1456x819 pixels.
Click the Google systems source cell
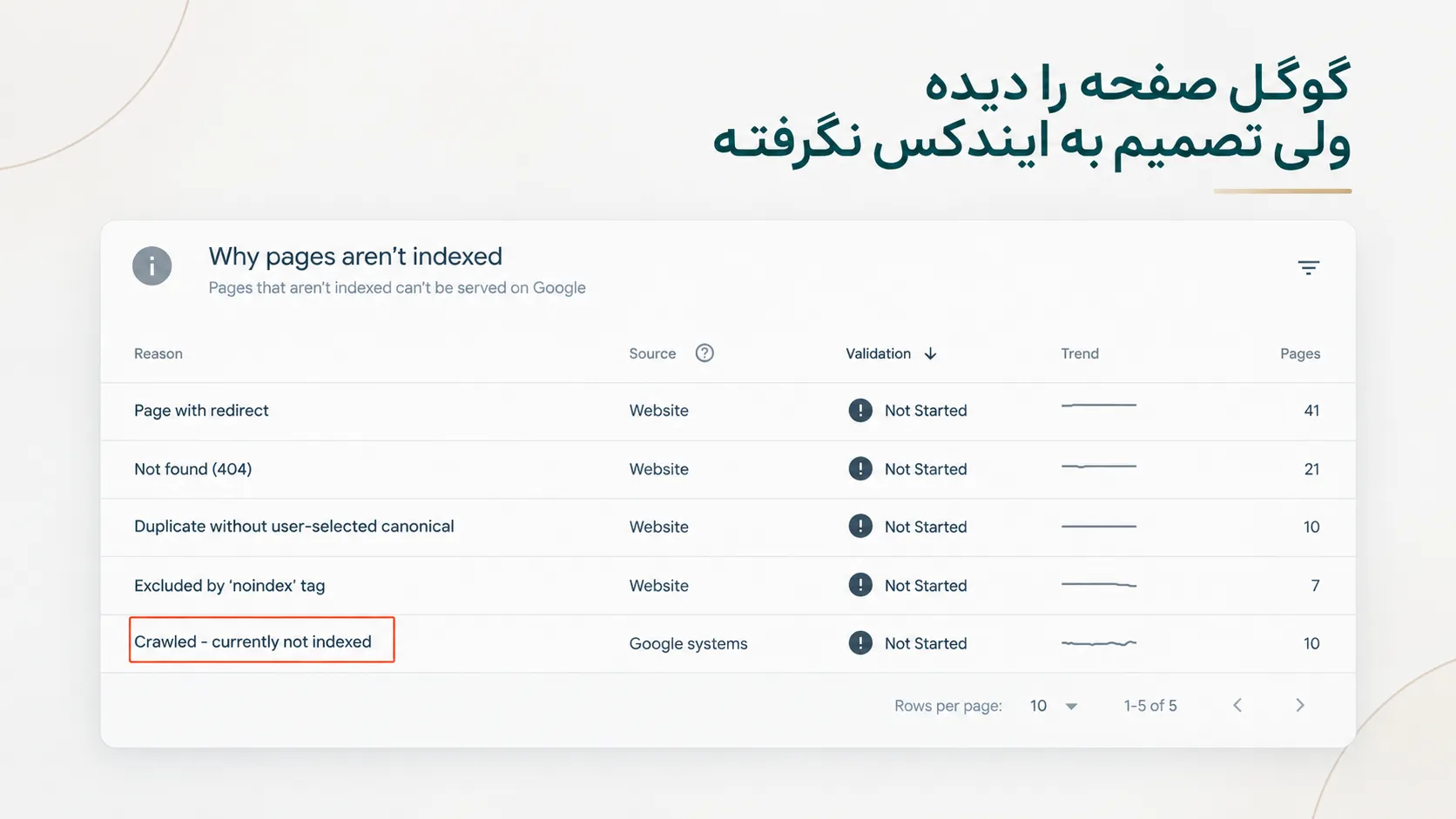tap(688, 644)
